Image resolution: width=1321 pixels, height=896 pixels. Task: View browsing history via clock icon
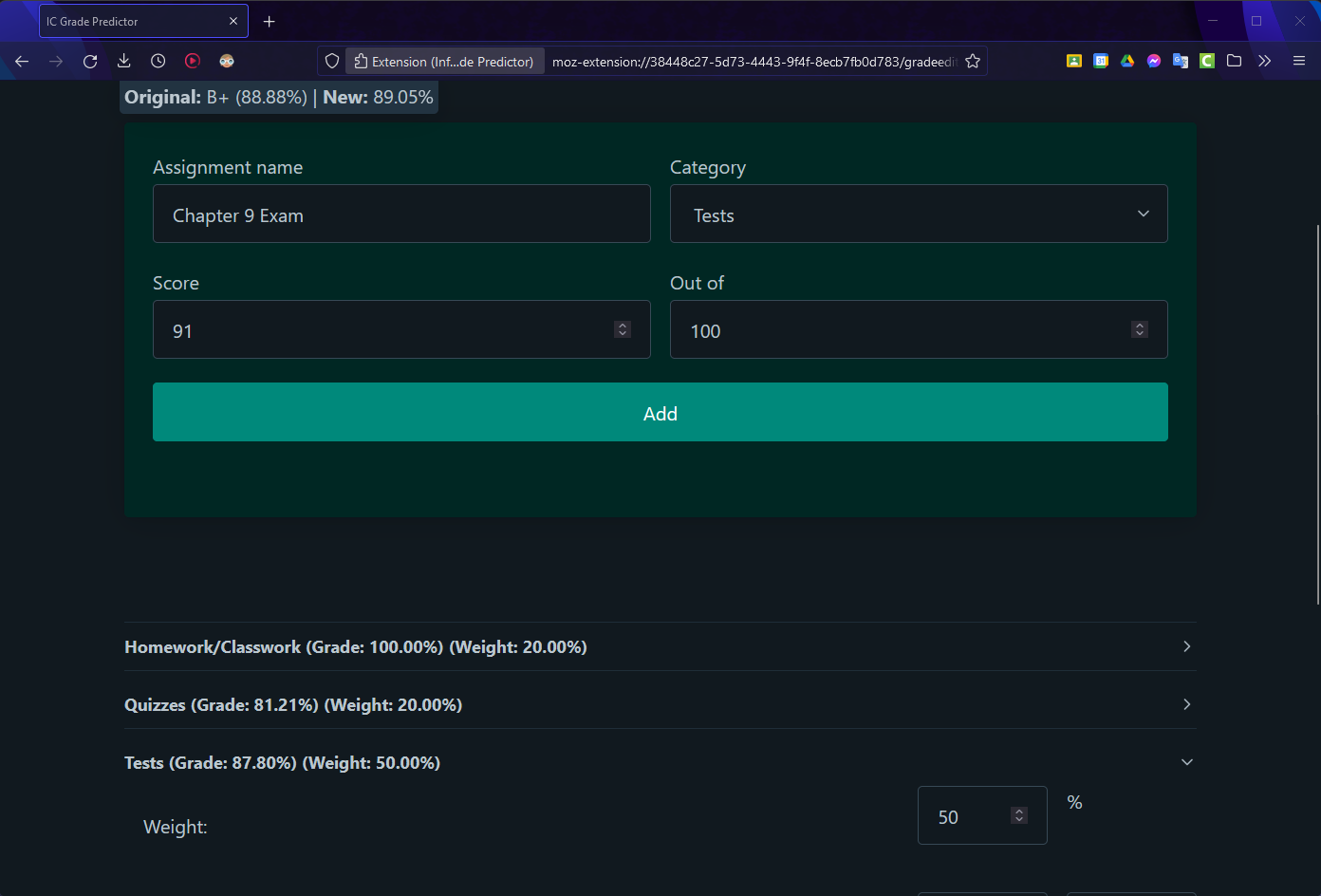point(158,61)
